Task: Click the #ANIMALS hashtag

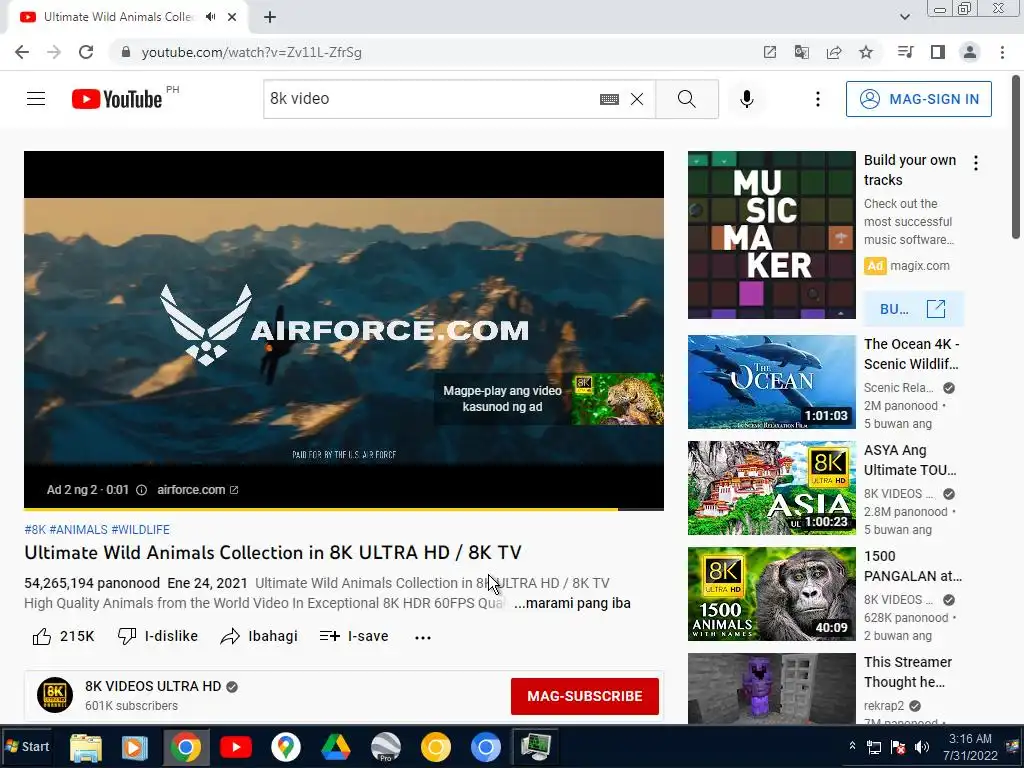Action: pyautogui.click(x=78, y=530)
